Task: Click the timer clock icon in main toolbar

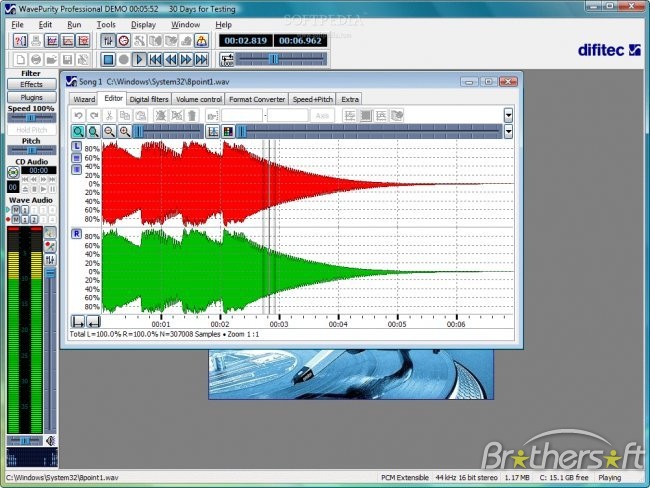Action: click(x=124, y=41)
